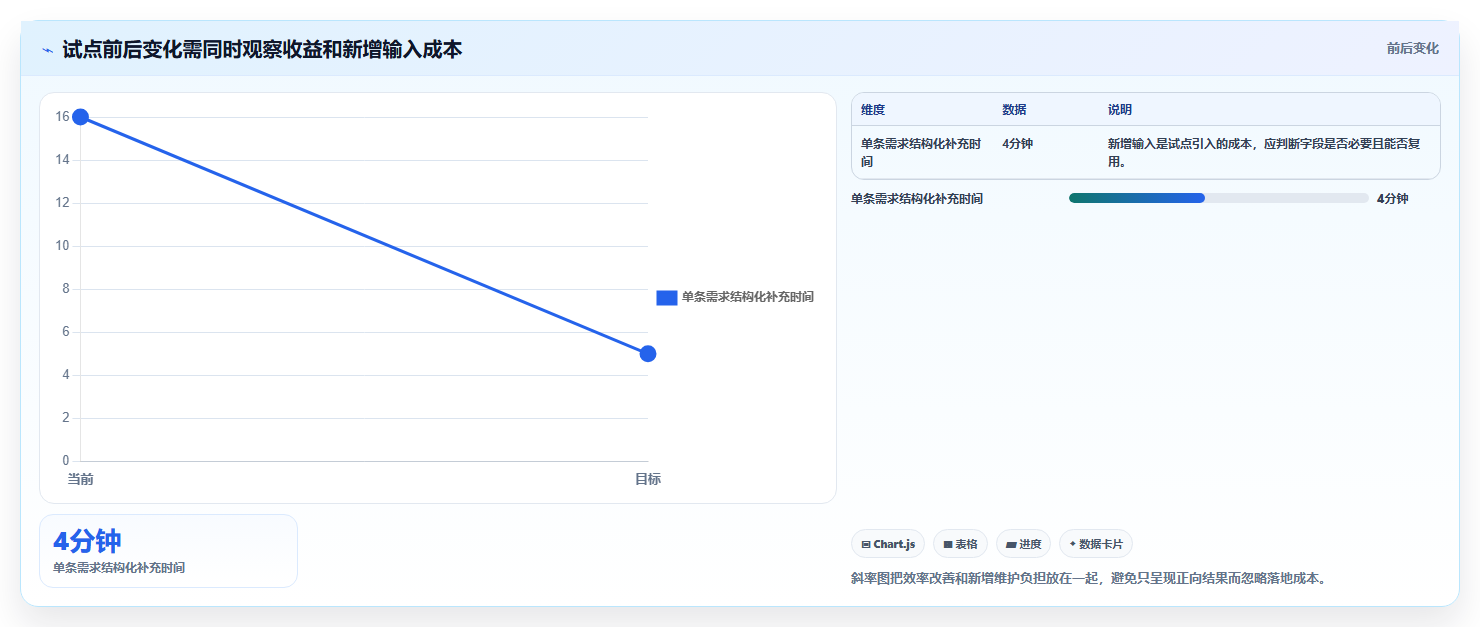The height and width of the screenshot is (627, 1480).
Task: Click the data card caption 单条需求结构化补充时间
Action: (x=119, y=567)
